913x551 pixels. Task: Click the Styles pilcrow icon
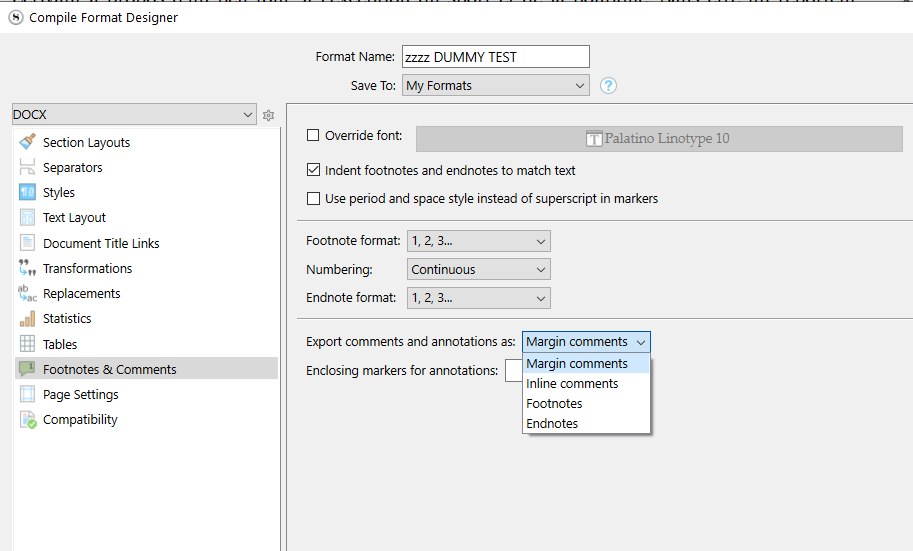coord(27,192)
